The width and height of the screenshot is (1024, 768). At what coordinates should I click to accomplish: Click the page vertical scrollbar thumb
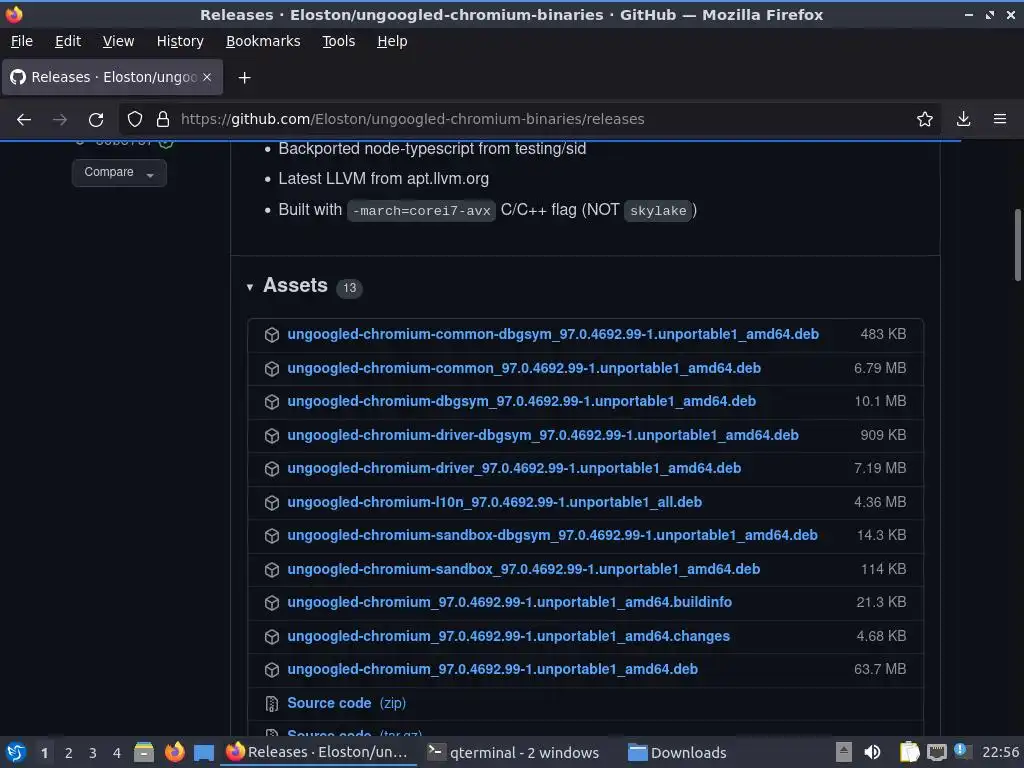1017,245
